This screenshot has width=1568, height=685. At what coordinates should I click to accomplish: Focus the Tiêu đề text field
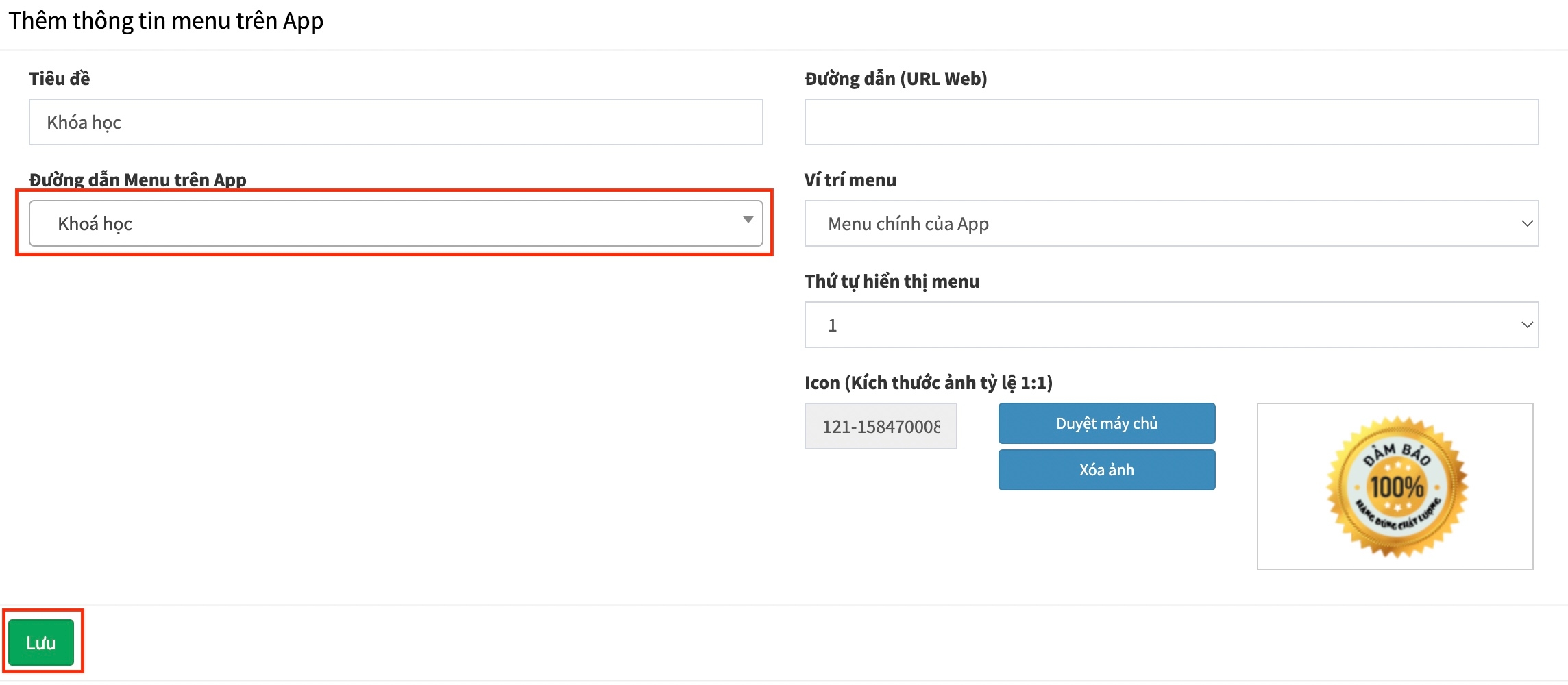395,122
